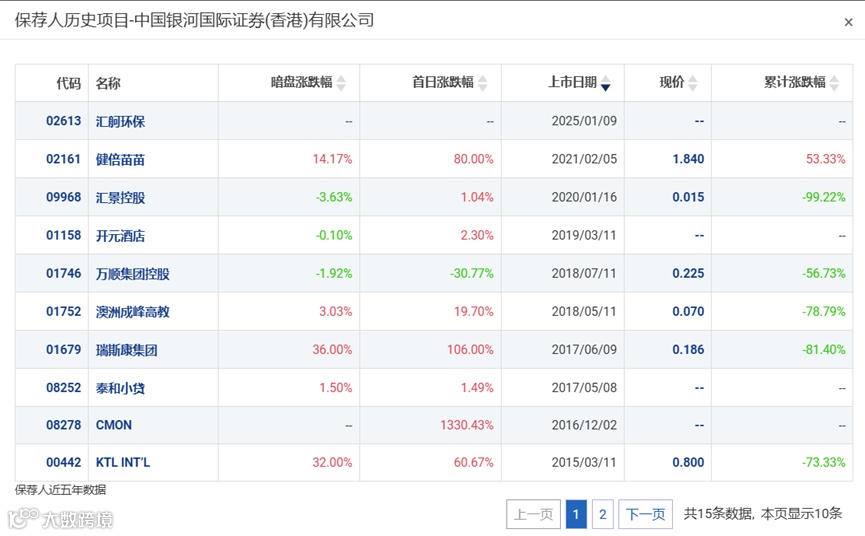Open stock code 02161
This screenshot has width=865, height=536.
(x=63, y=159)
